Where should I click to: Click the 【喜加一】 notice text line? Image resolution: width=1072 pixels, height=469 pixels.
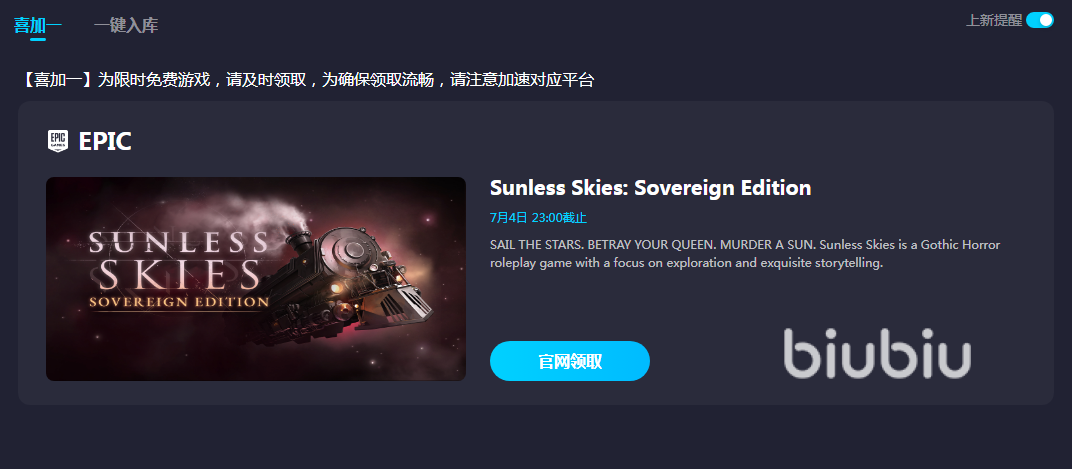click(307, 80)
